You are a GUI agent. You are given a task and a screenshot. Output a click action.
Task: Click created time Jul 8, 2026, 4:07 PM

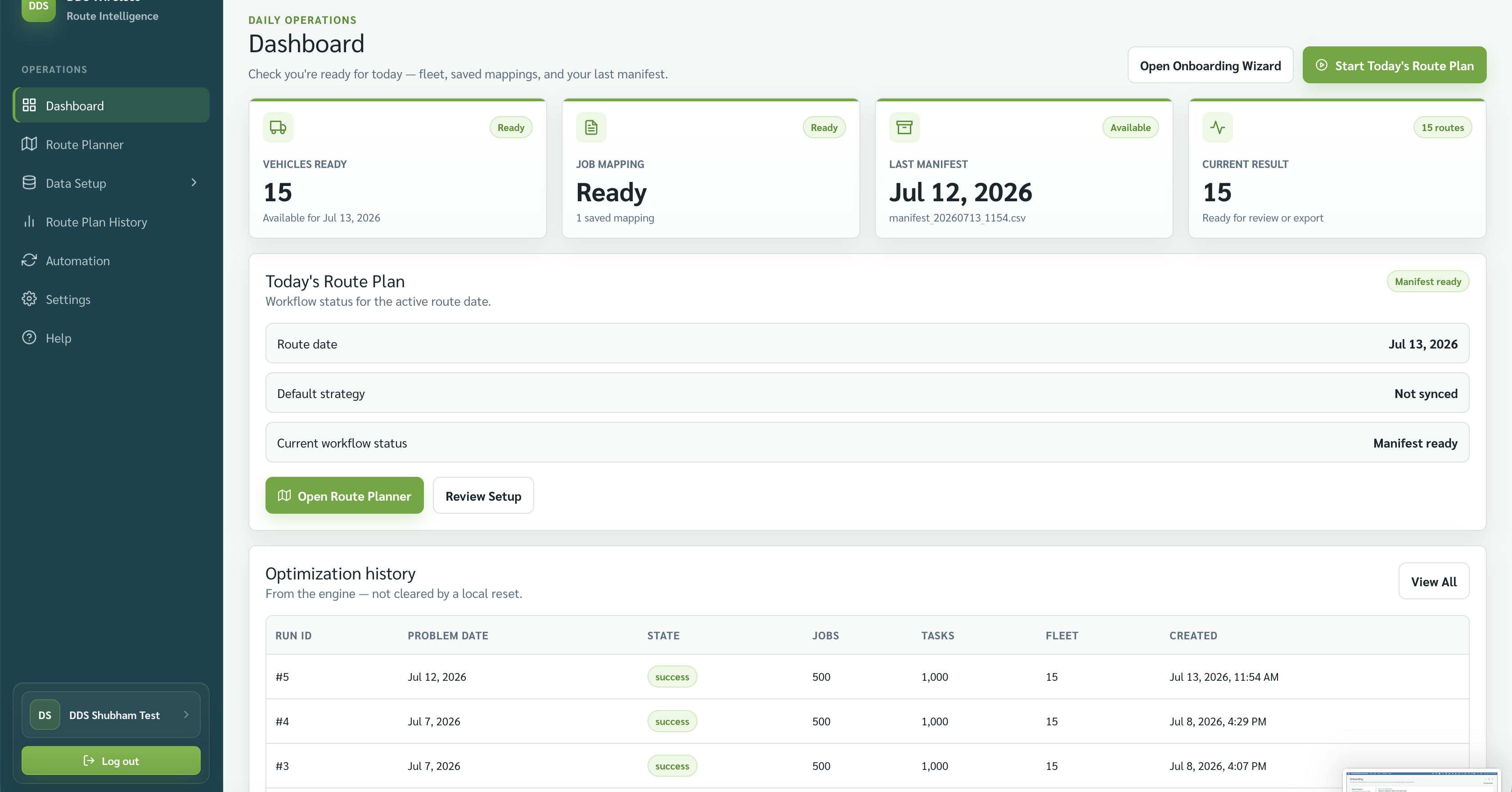click(1217, 765)
